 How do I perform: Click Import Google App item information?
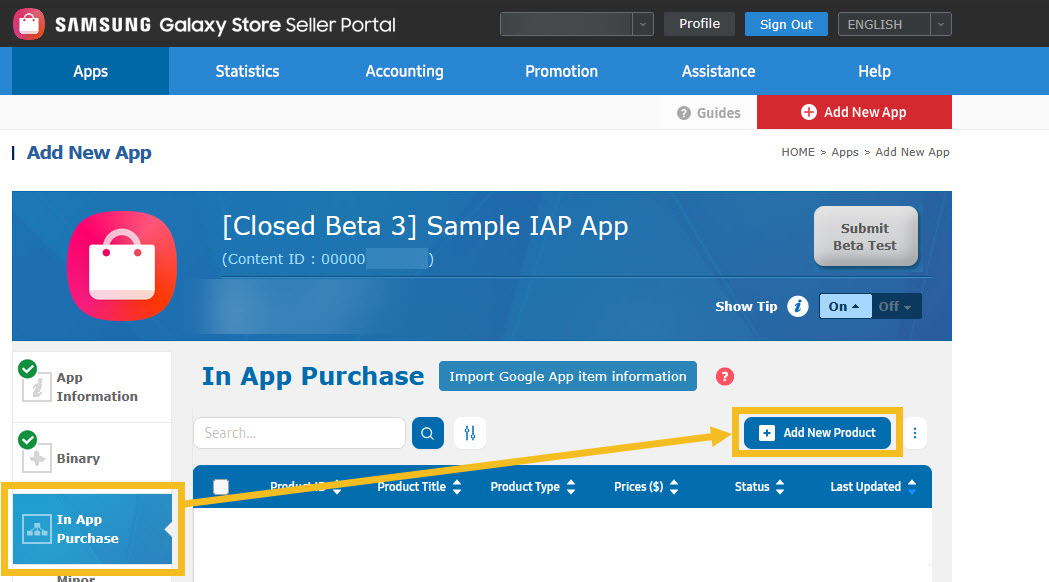click(568, 376)
